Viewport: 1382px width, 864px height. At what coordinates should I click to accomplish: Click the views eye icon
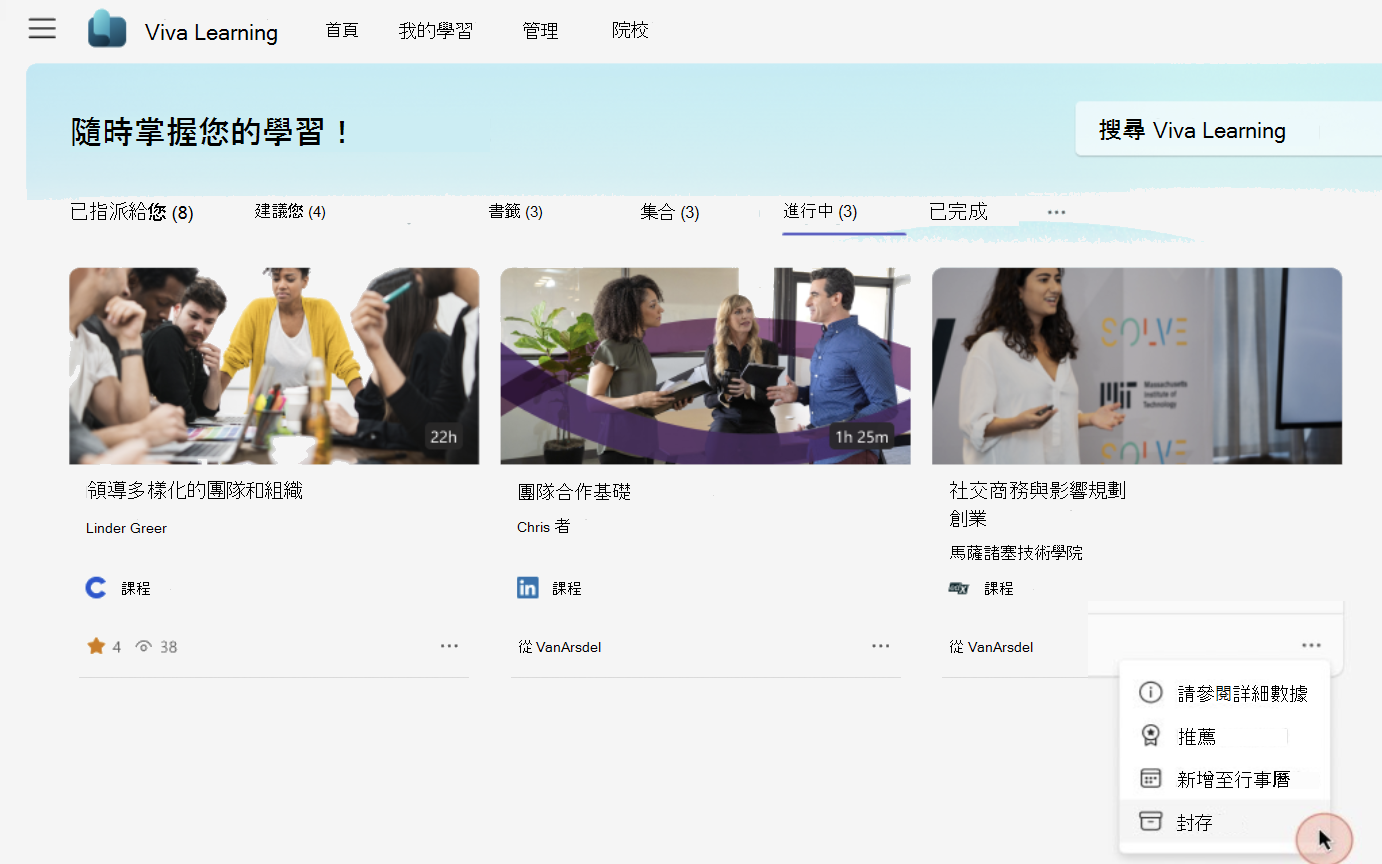[144, 647]
